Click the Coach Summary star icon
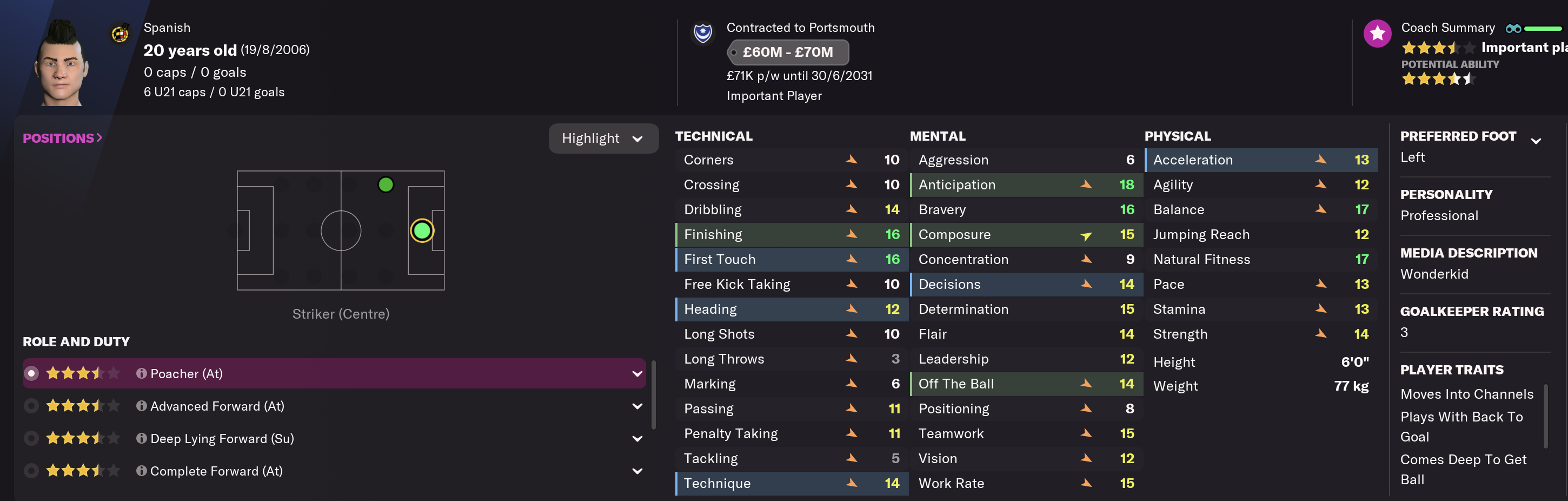The height and width of the screenshot is (501, 1568). (1378, 34)
